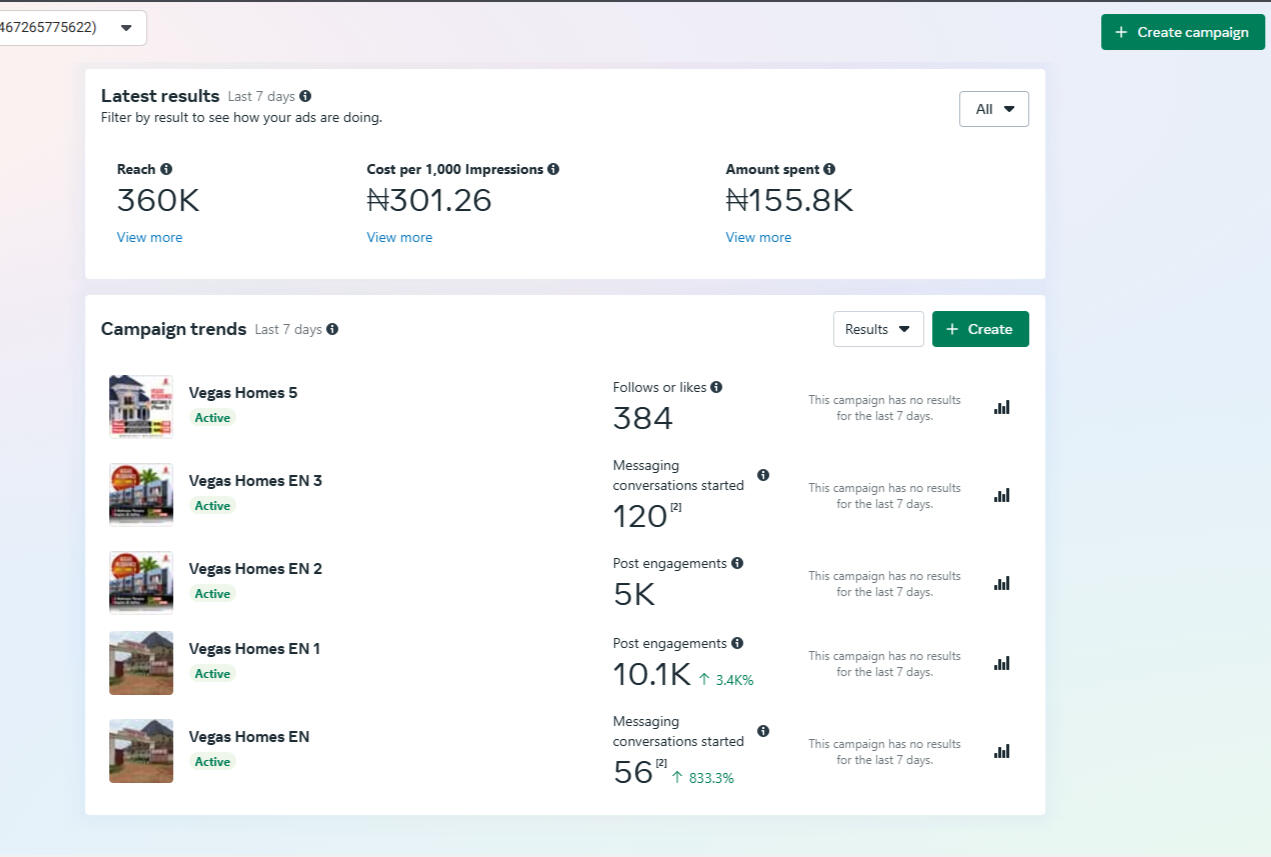
Task: Click the info icon next to Amount spent
Action: point(829,169)
